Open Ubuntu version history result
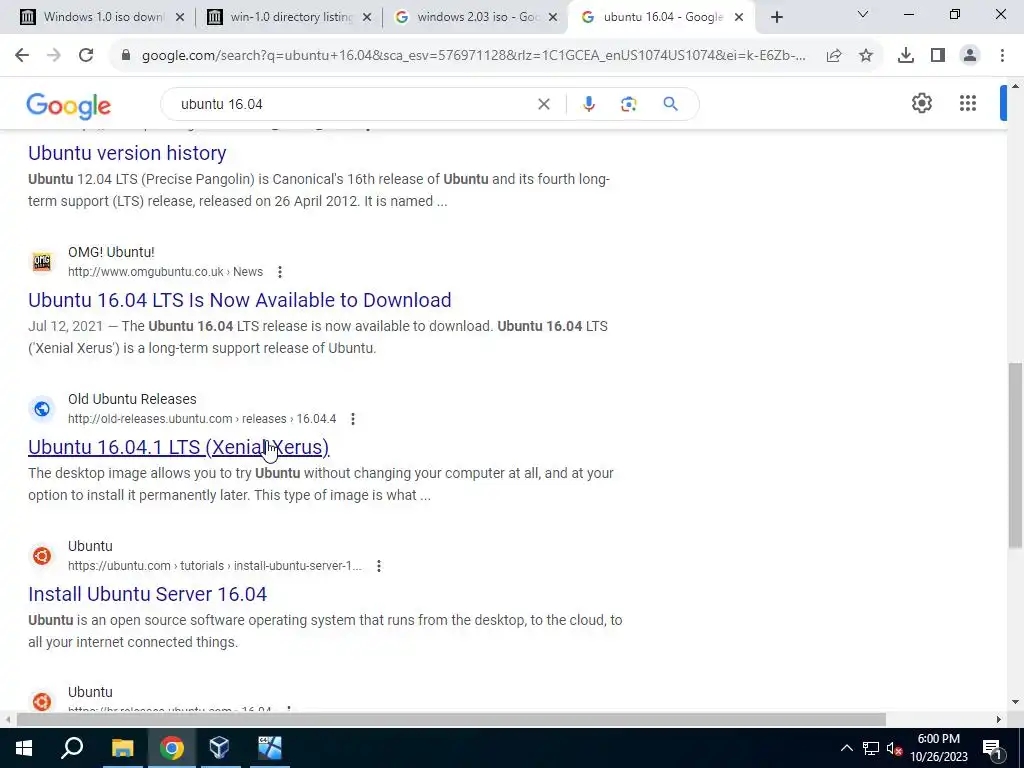 [127, 153]
